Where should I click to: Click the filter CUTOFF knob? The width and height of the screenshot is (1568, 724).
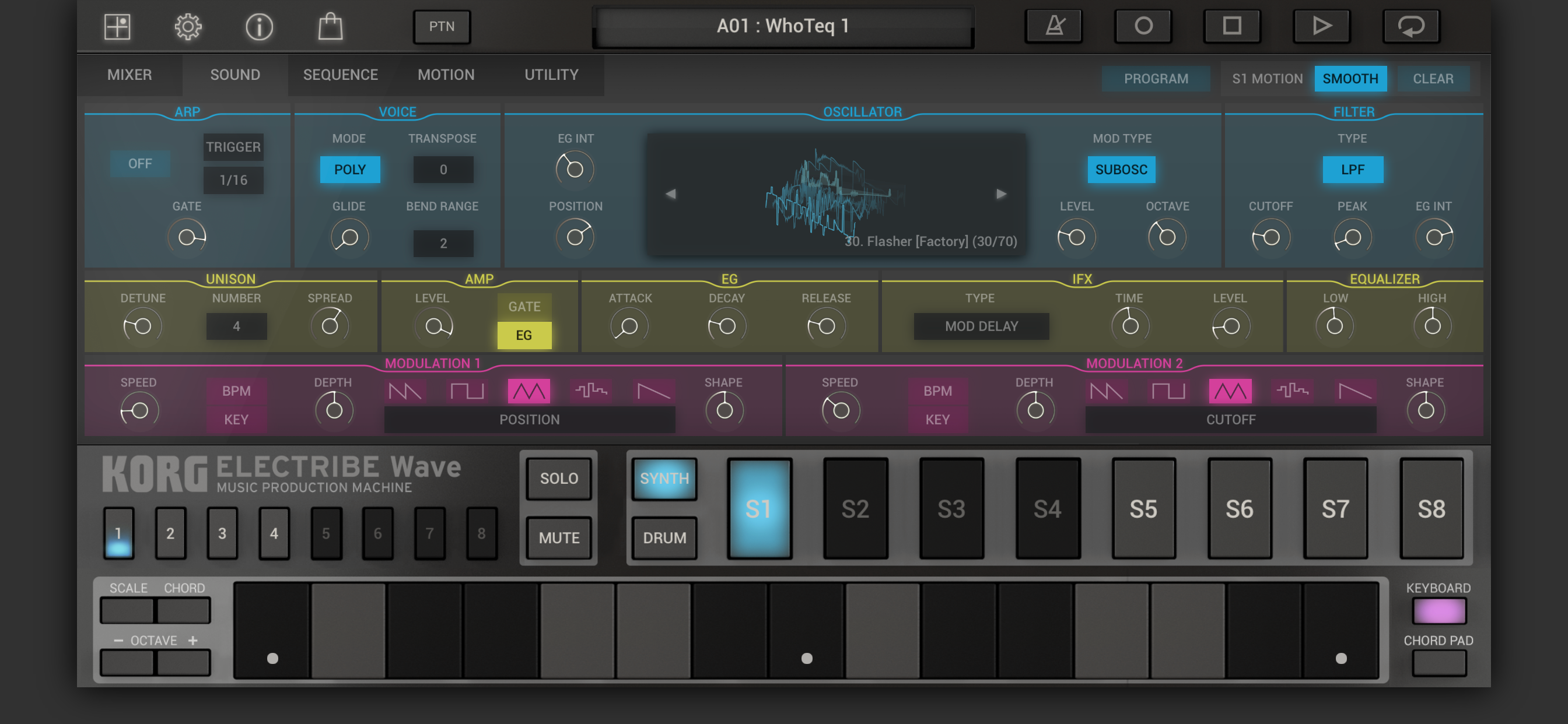click(x=1270, y=237)
